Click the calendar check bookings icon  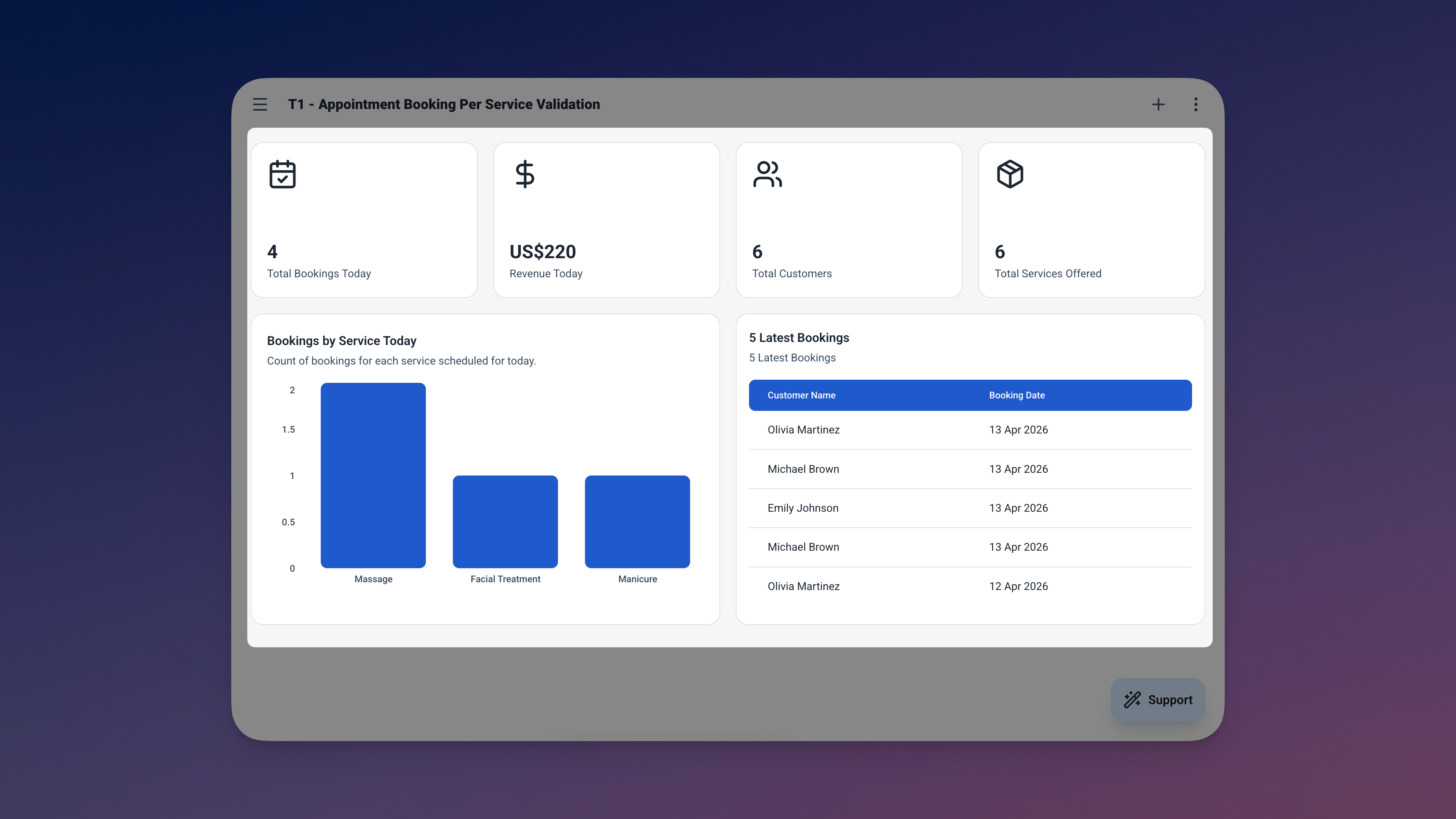pos(282,174)
